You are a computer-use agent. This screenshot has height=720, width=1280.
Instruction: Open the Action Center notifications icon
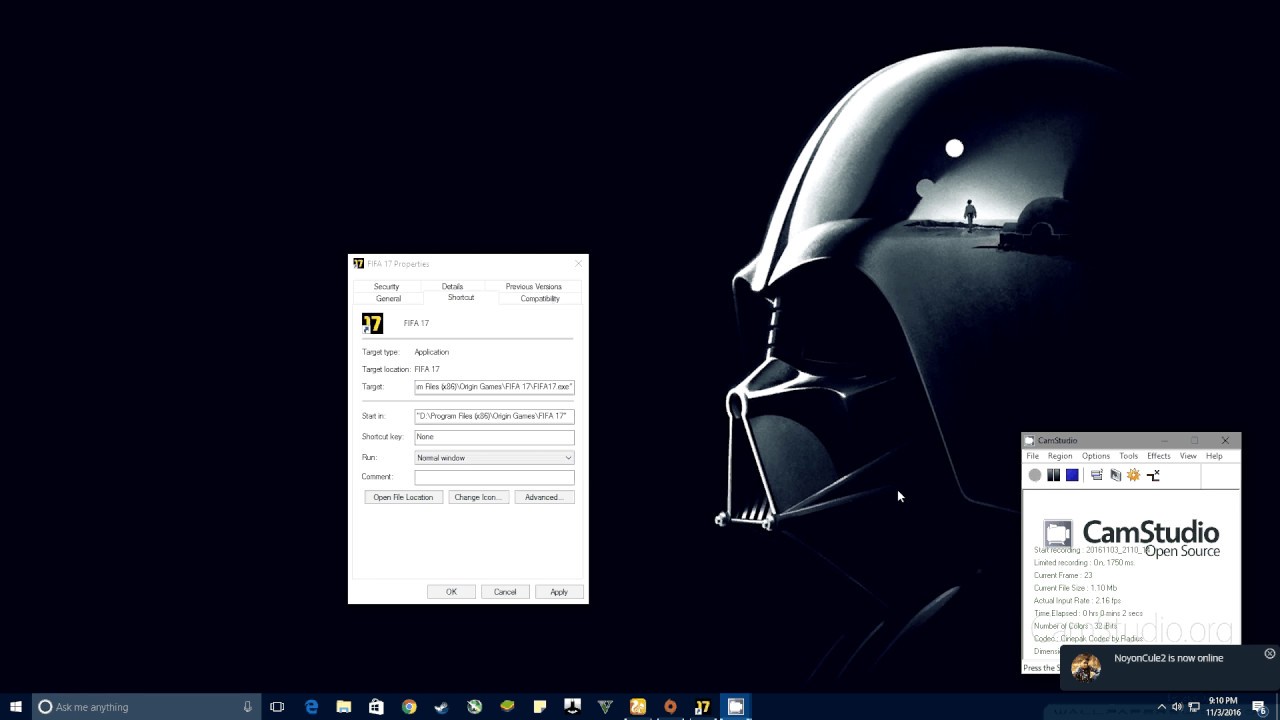click(x=1261, y=707)
